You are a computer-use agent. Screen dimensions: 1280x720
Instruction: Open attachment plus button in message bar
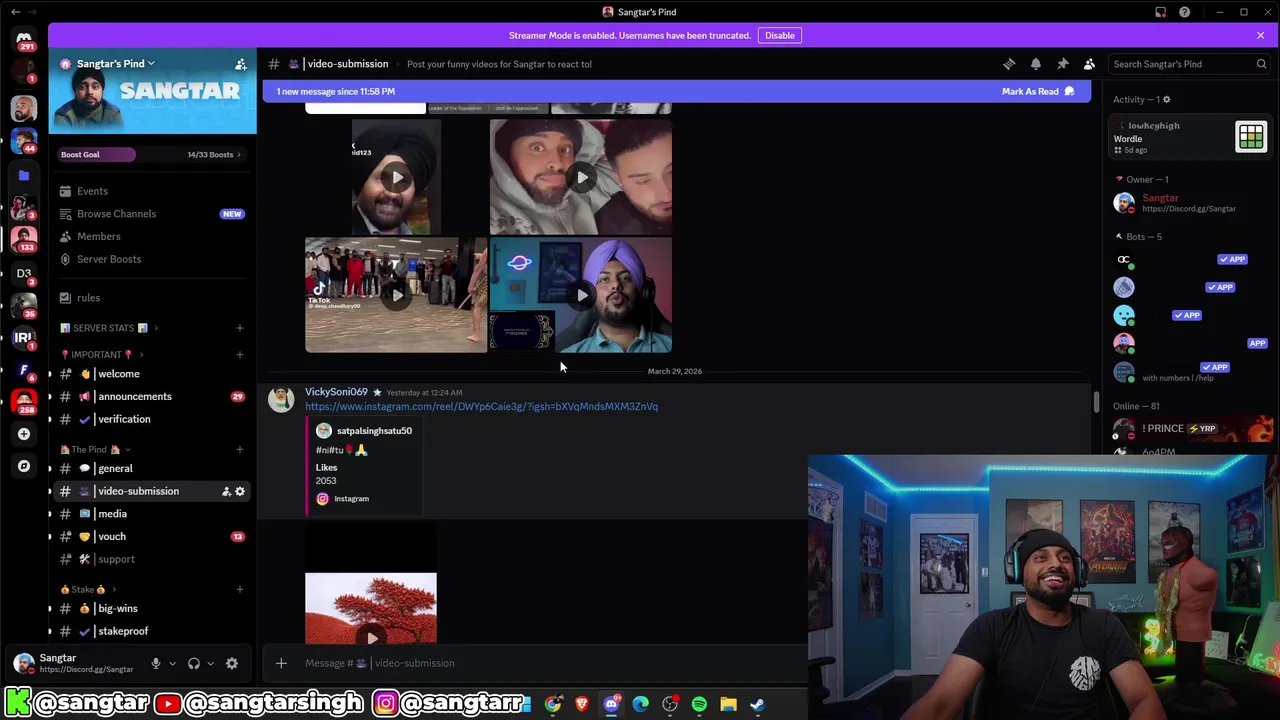[x=281, y=663]
